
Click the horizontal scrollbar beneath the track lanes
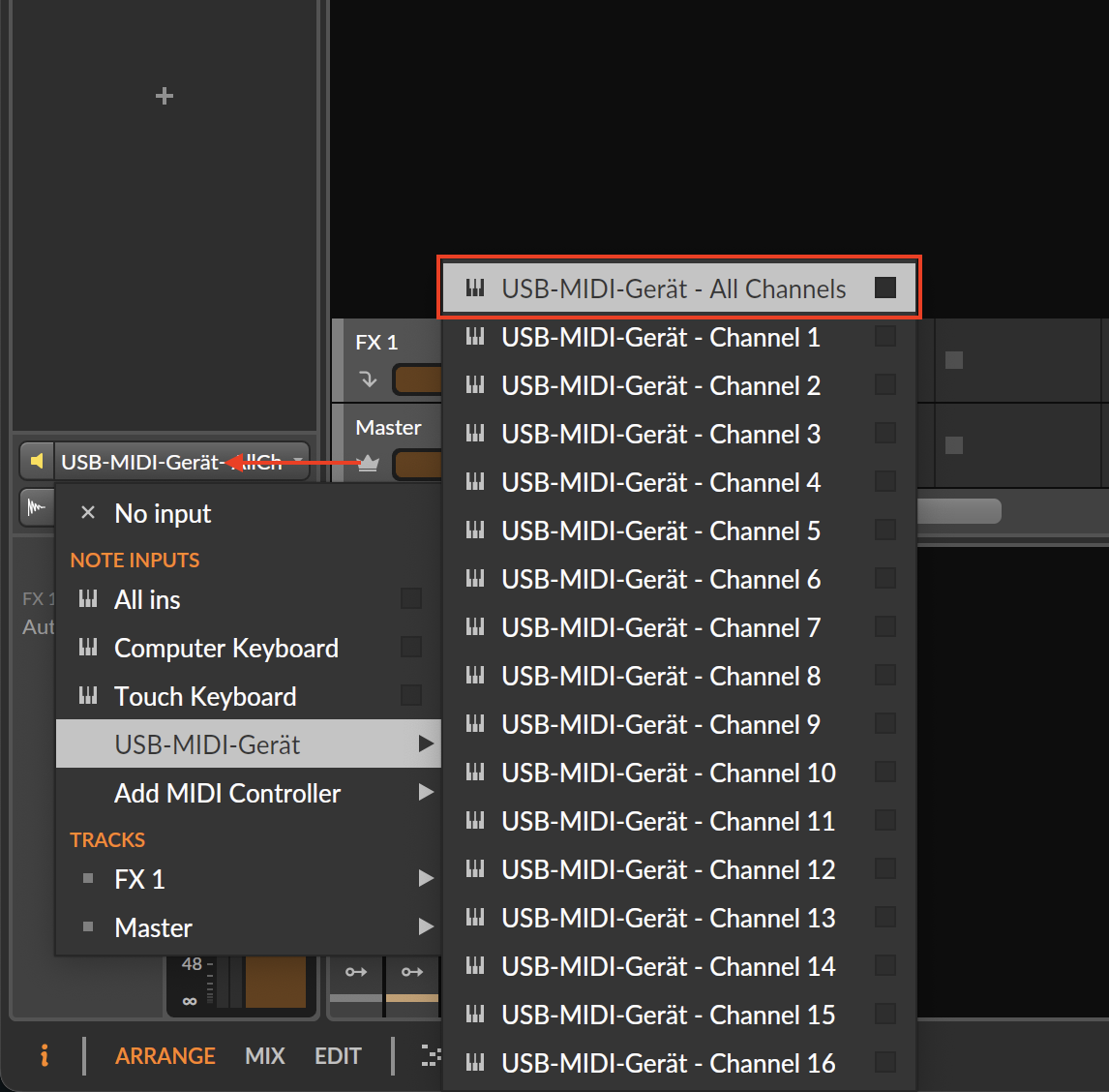[x=958, y=511]
